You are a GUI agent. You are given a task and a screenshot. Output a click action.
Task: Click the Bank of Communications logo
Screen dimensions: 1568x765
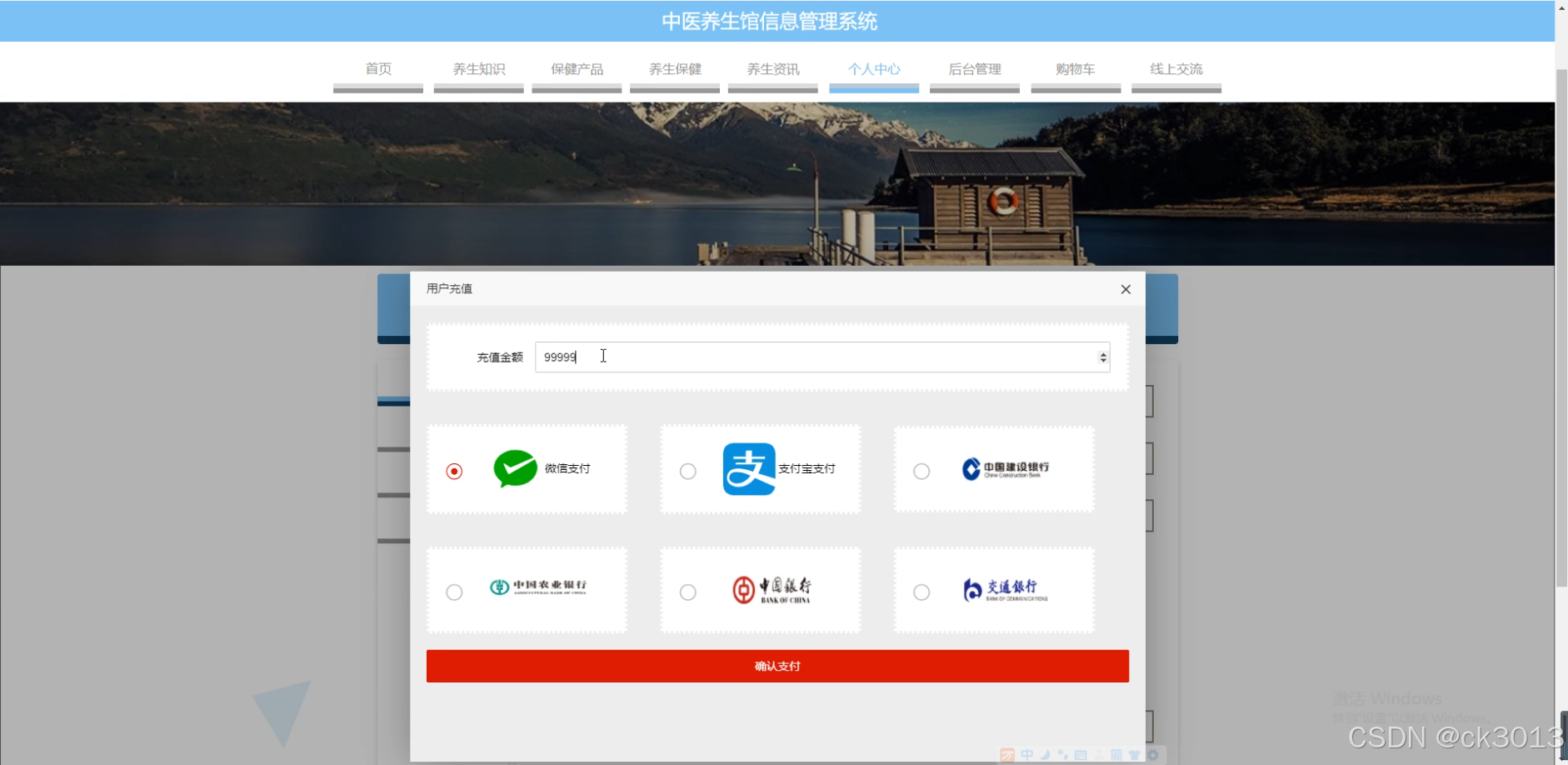click(1006, 590)
